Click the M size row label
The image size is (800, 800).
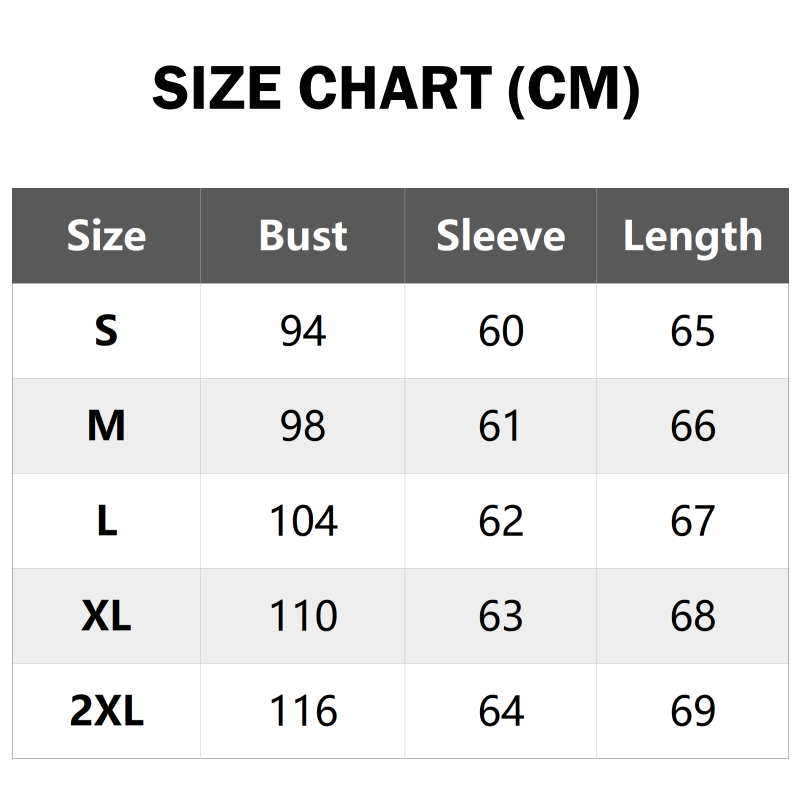pyautogui.click(x=106, y=426)
